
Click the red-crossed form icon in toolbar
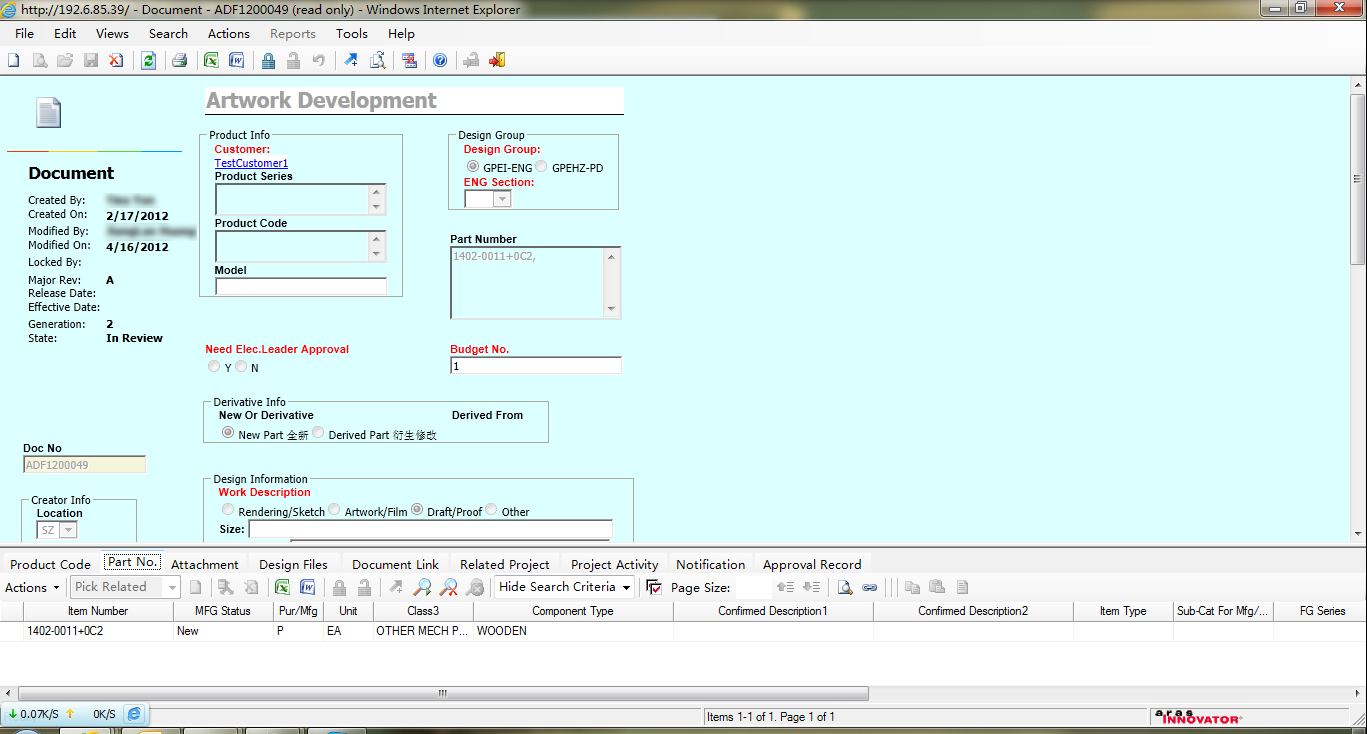[409, 60]
